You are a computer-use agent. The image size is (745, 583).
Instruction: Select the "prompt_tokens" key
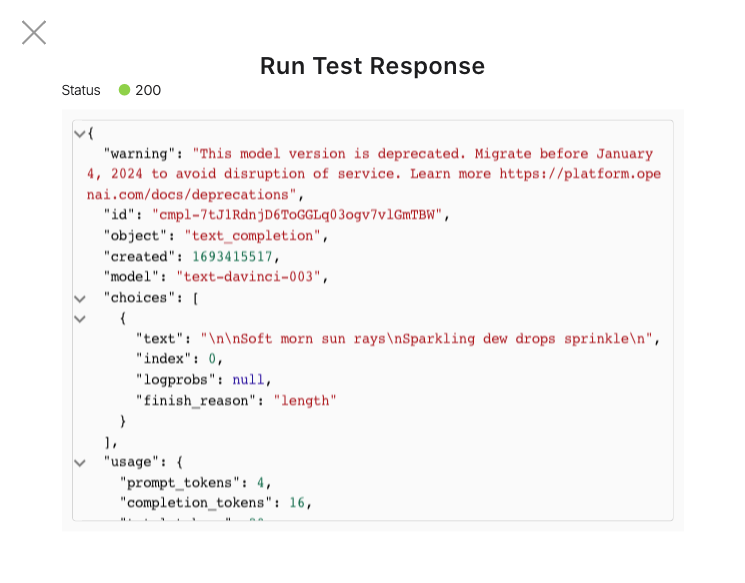[x=180, y=483]
